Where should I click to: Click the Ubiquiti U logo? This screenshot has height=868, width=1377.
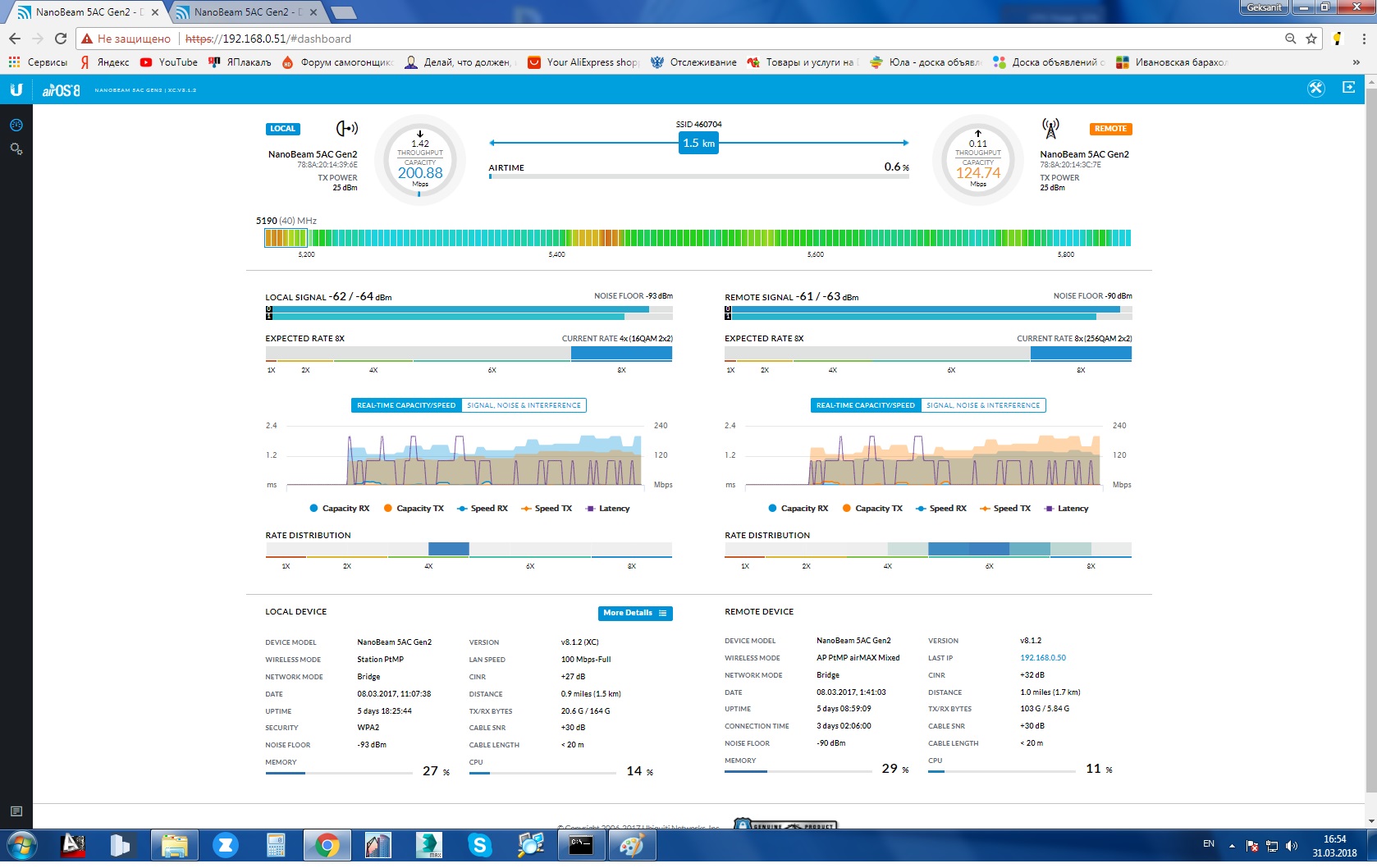(16, 89)
